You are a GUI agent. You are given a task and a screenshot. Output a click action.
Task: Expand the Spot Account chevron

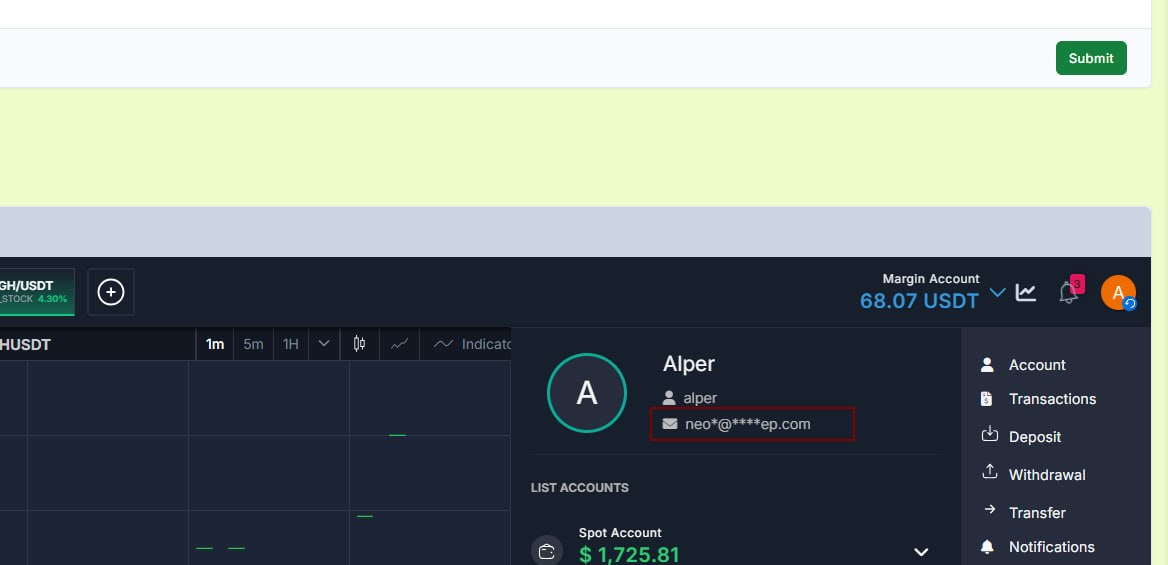pos(921,552)
